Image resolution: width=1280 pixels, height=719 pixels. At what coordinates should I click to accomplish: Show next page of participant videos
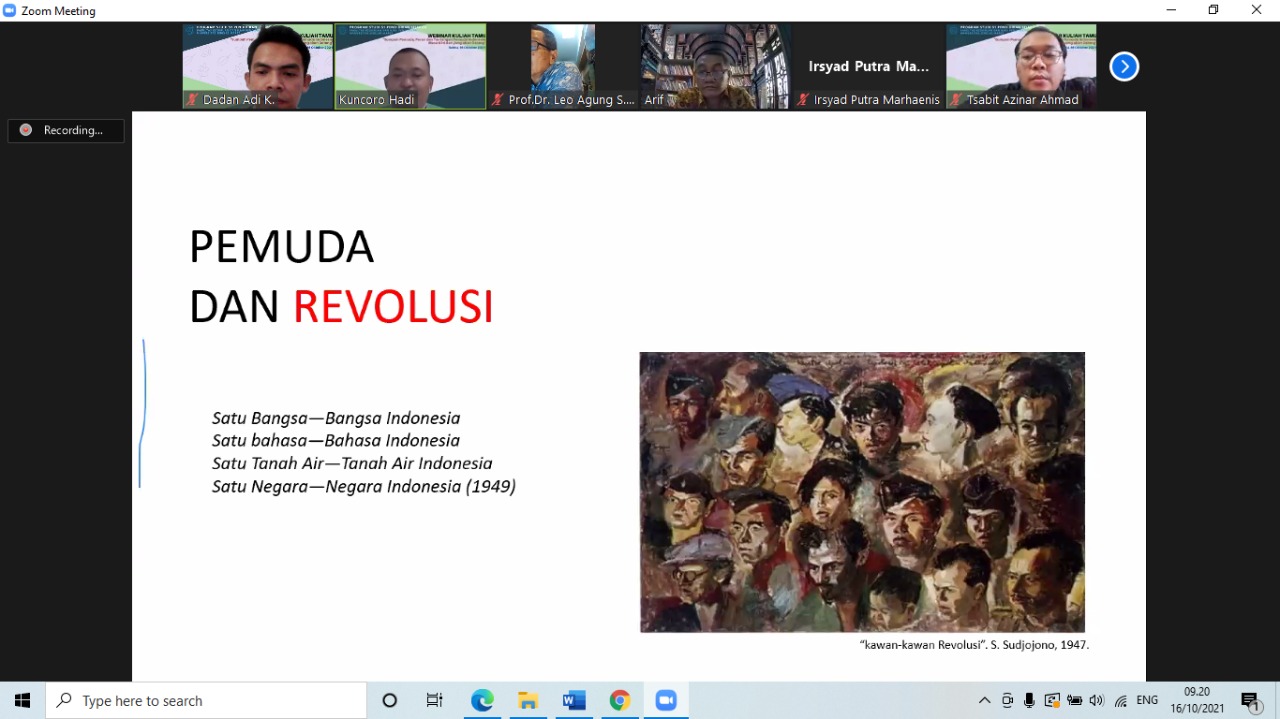(1124, 67)
